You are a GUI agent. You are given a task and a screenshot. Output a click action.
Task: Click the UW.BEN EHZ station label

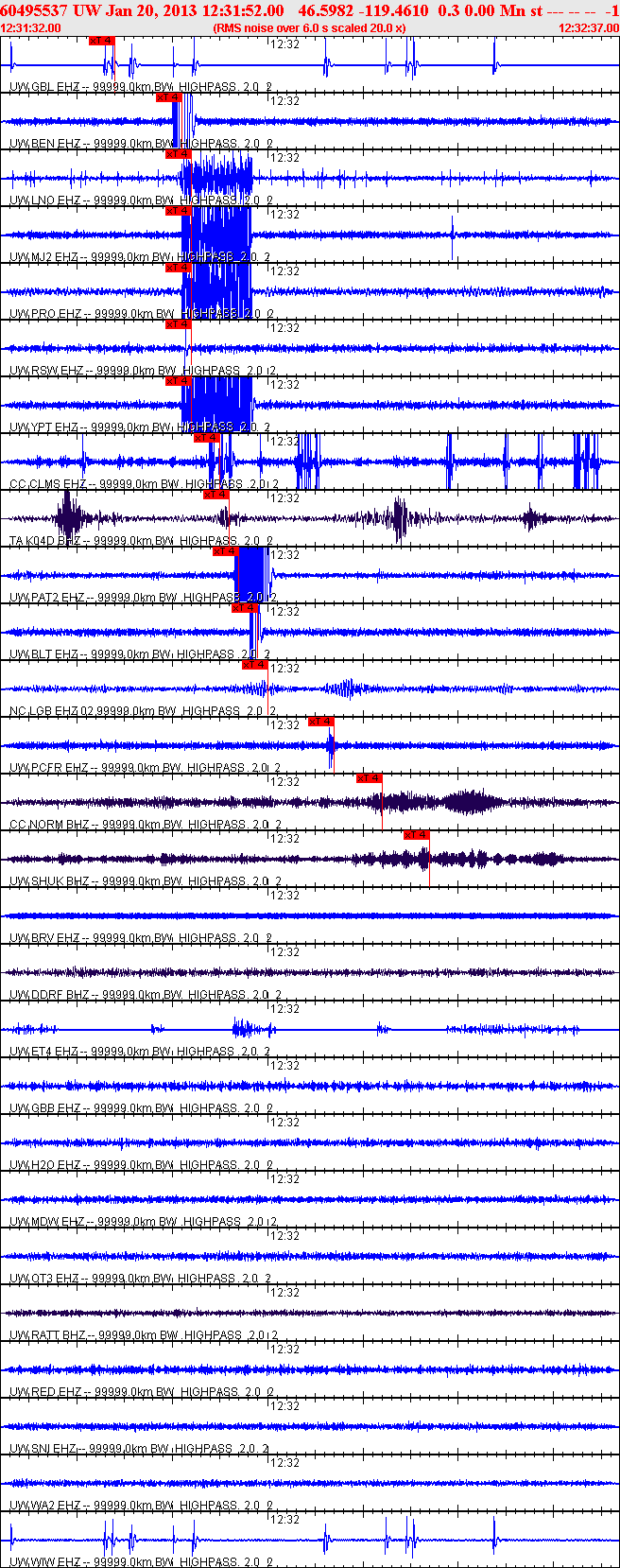[x=44, y=144]
